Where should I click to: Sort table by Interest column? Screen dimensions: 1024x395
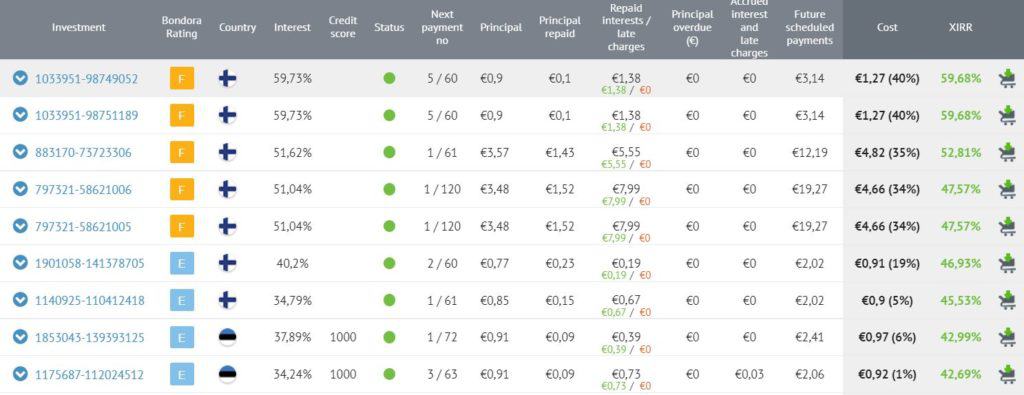(292, 27)
